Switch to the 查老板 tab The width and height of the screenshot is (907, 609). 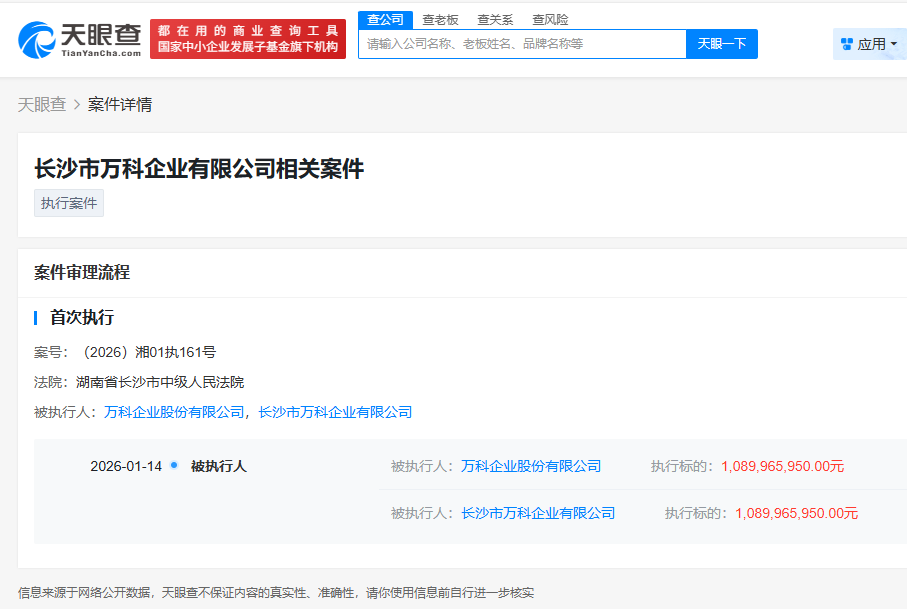click(440, 19)
